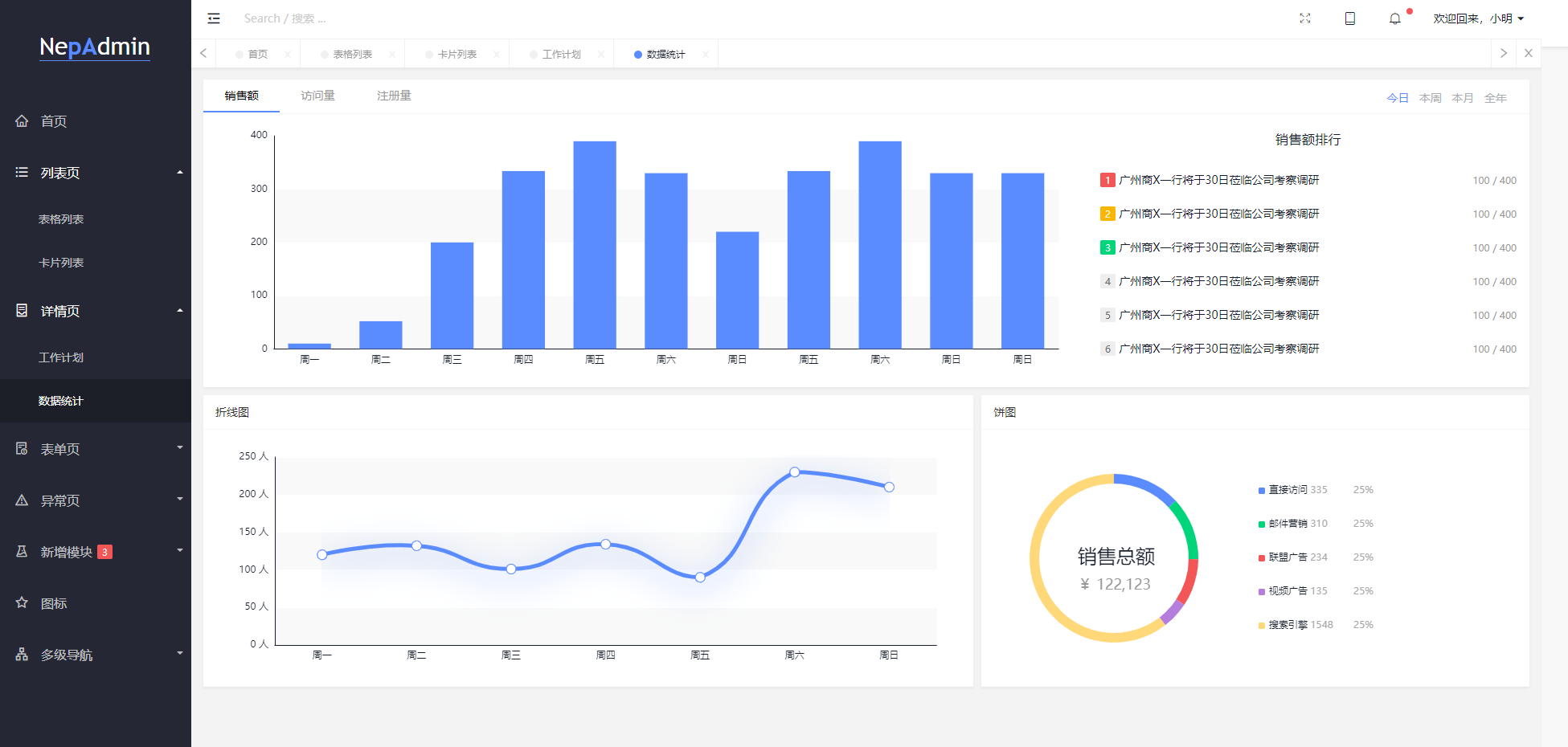Click the 表单页 form icon in sidebar
This screenshot has width=1568, height=747.
point(22,448)
